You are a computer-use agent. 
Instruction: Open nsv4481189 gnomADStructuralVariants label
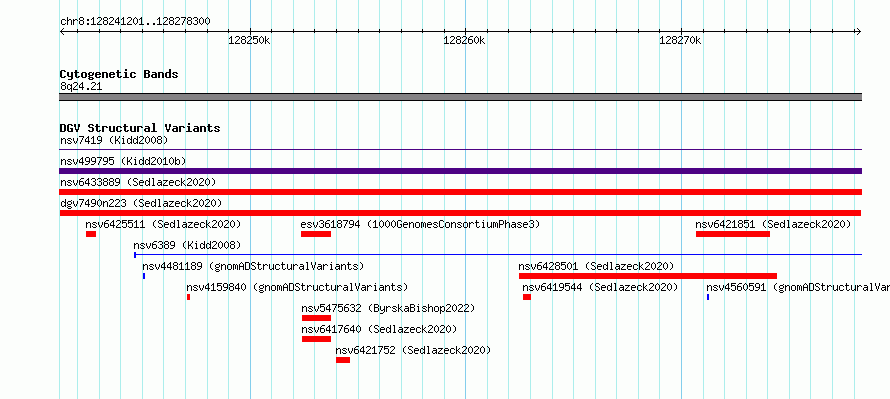tap(253, 266)
